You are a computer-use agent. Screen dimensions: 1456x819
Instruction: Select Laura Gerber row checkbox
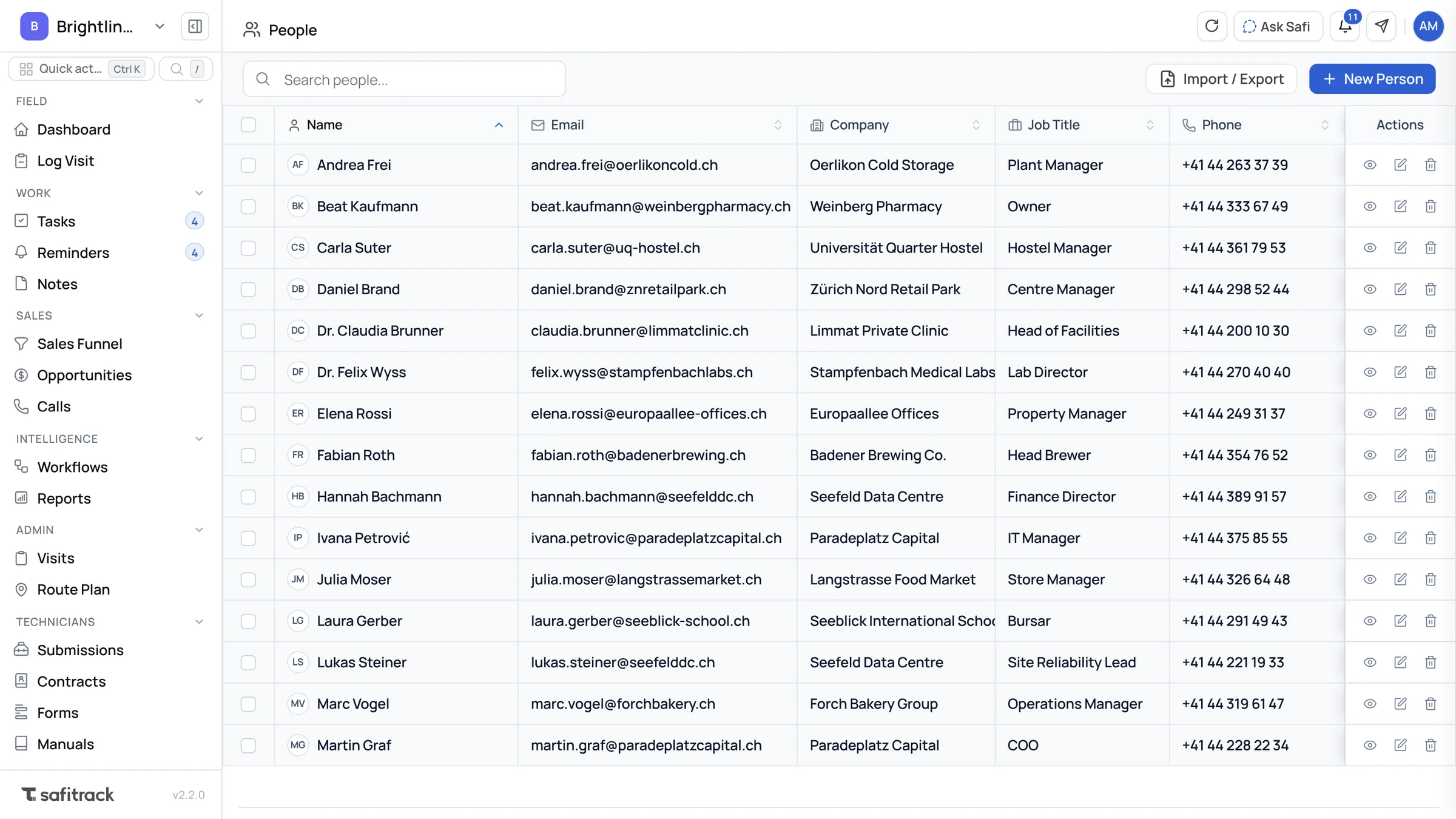pos(248,621)
